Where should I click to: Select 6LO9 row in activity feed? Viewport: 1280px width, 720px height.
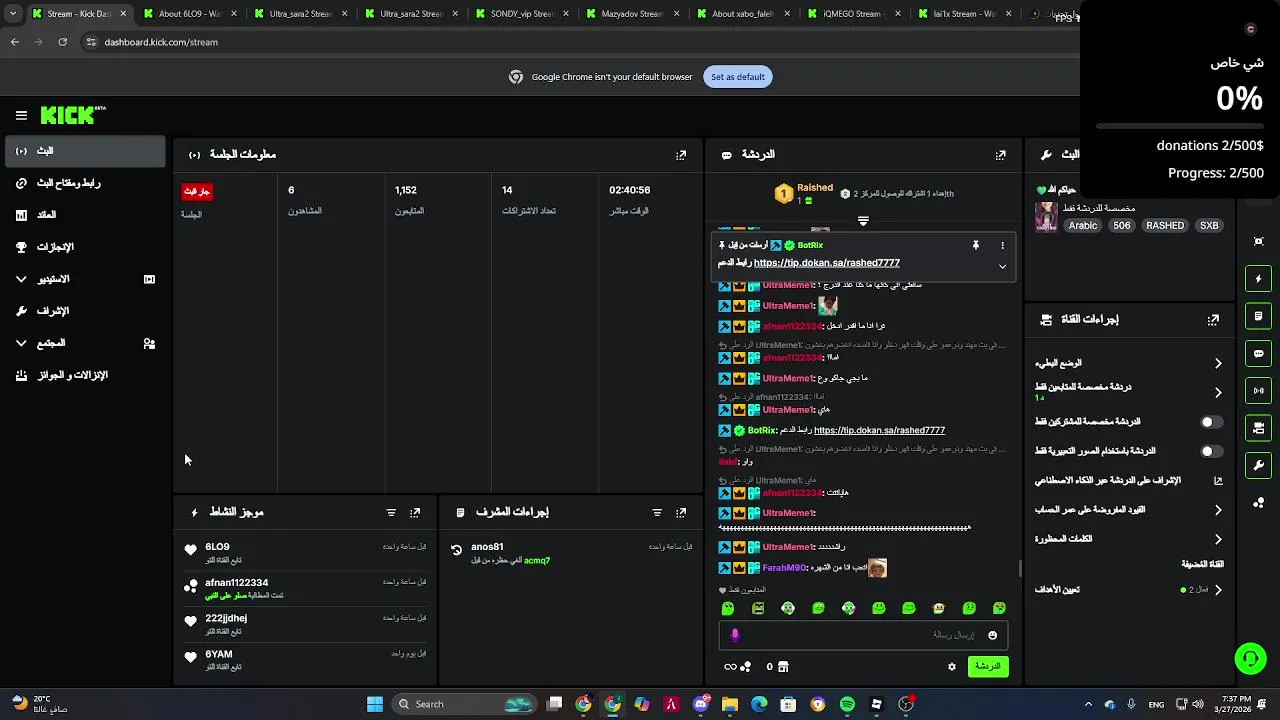click(x=306, y=553)
